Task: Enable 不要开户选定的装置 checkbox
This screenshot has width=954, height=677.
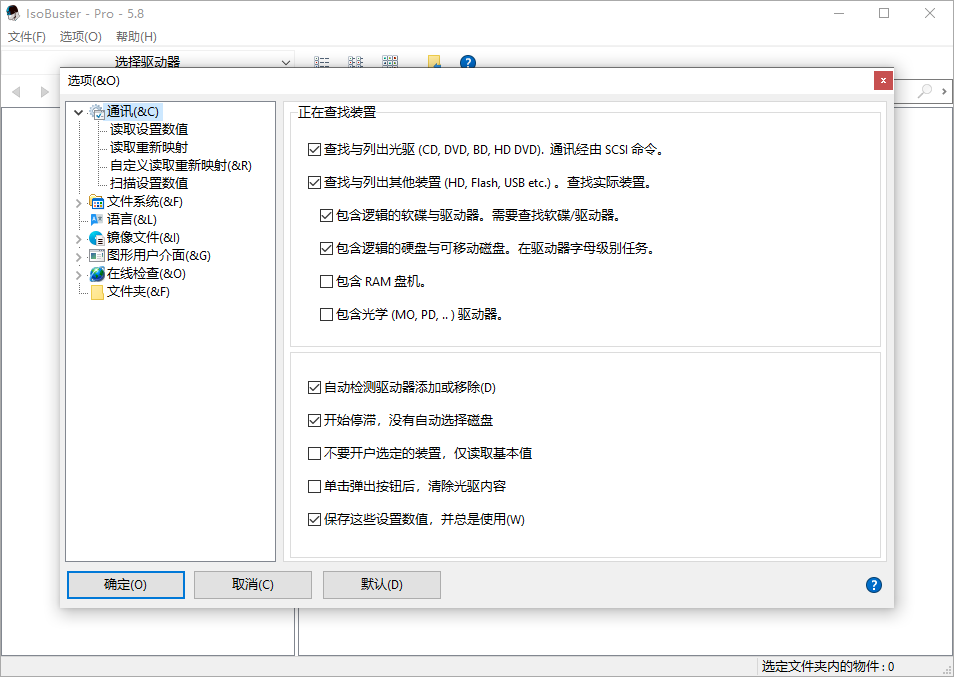Action: tap(314, 454)
